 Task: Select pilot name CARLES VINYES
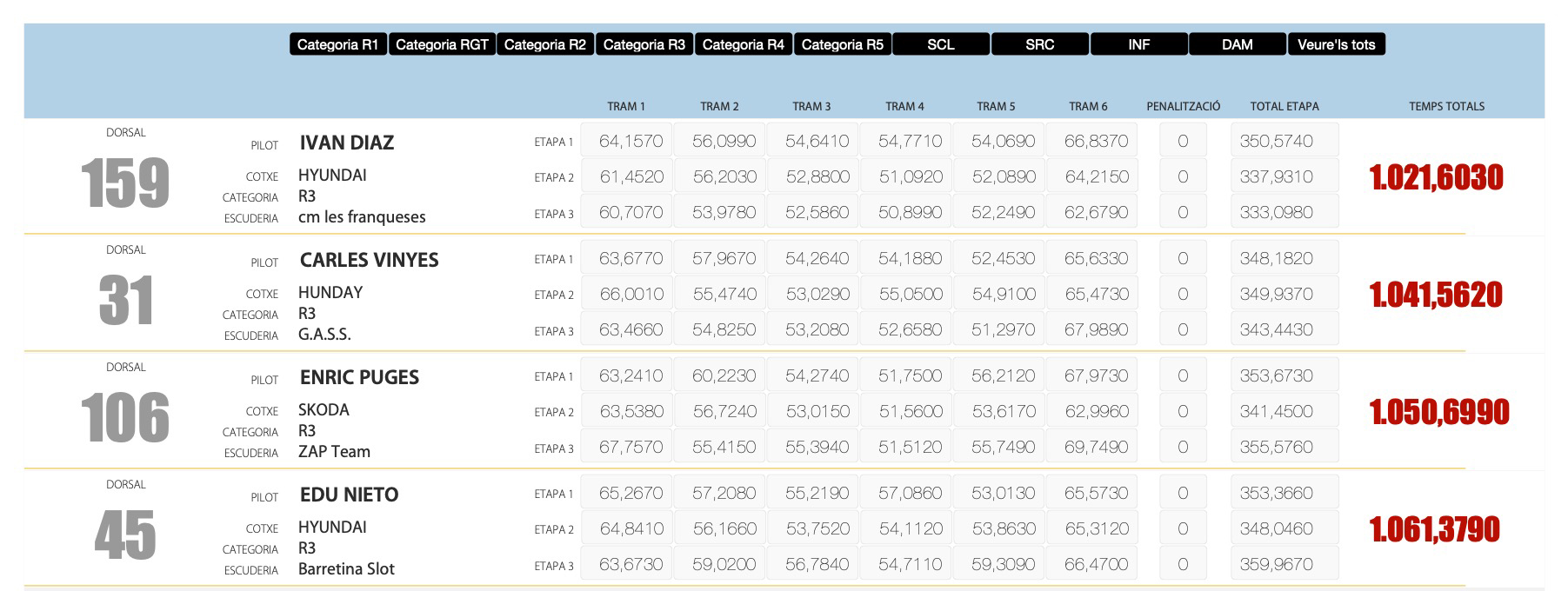click(369, 260)
